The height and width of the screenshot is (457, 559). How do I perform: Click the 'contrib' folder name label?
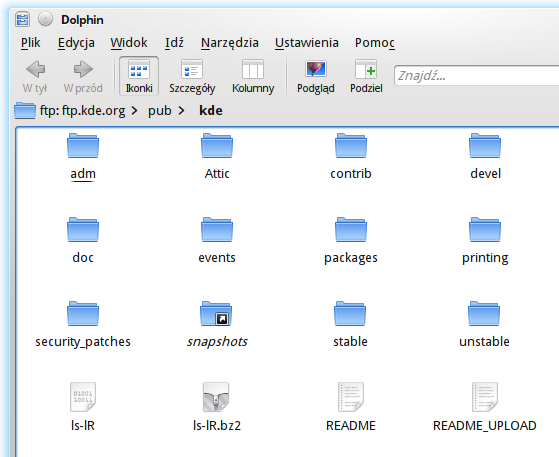coord(351,174)
